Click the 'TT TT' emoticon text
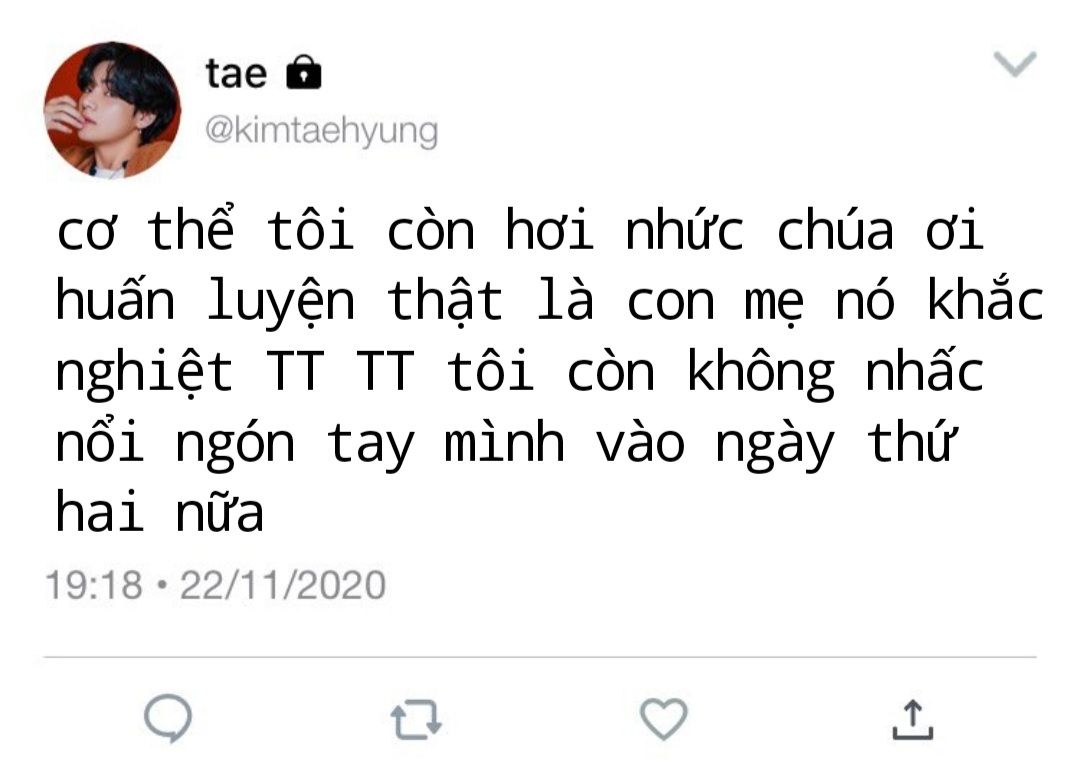This screenshot has width=1080, height=778. (x=341, y=371)
